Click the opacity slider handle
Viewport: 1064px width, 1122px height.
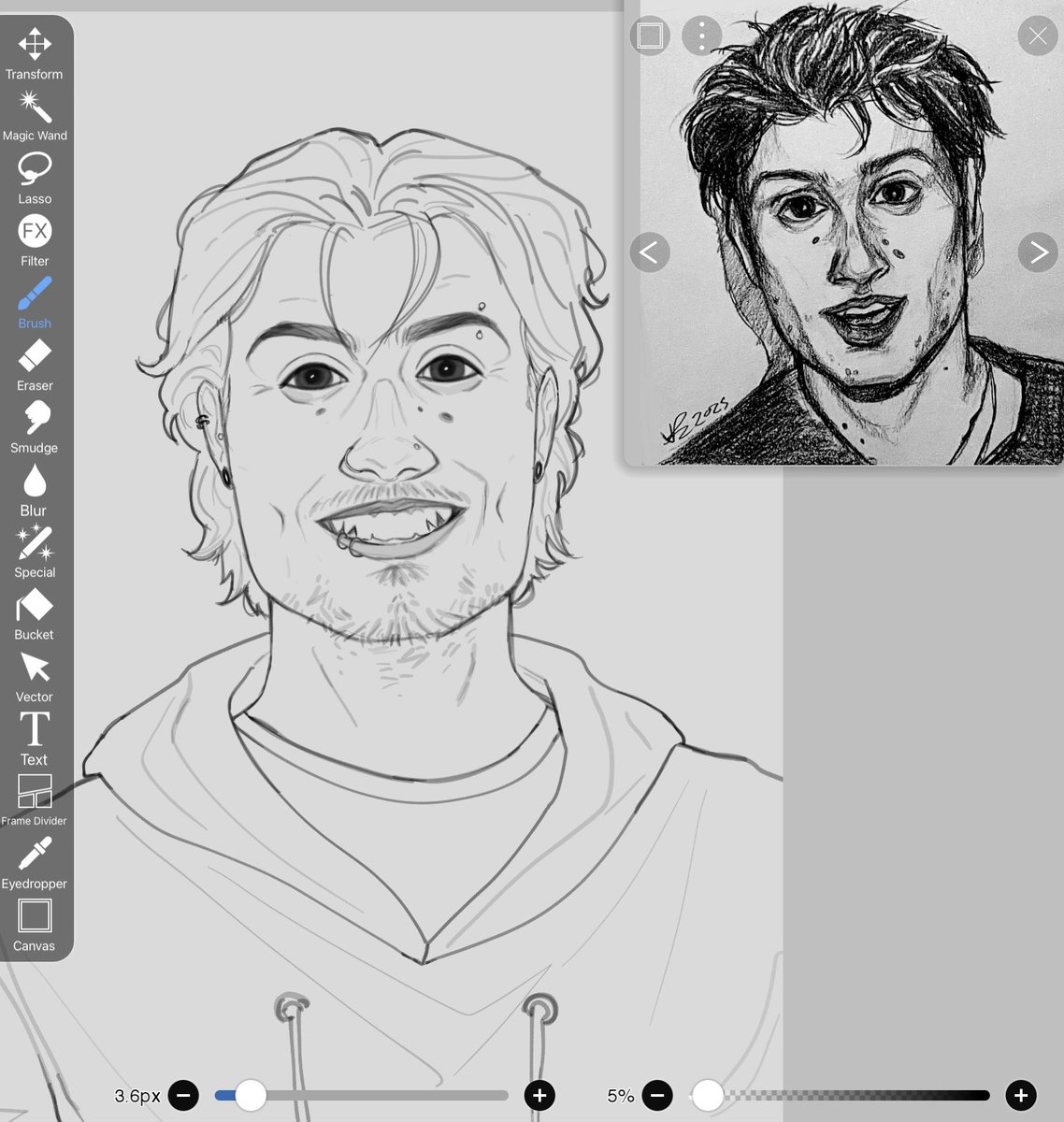click(708, 1095)
